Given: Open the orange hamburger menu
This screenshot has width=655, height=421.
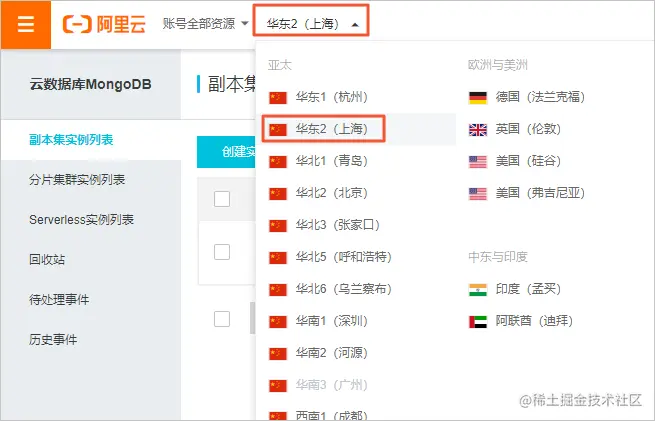Looking at the screenshot, I should [x=25, y=24].
